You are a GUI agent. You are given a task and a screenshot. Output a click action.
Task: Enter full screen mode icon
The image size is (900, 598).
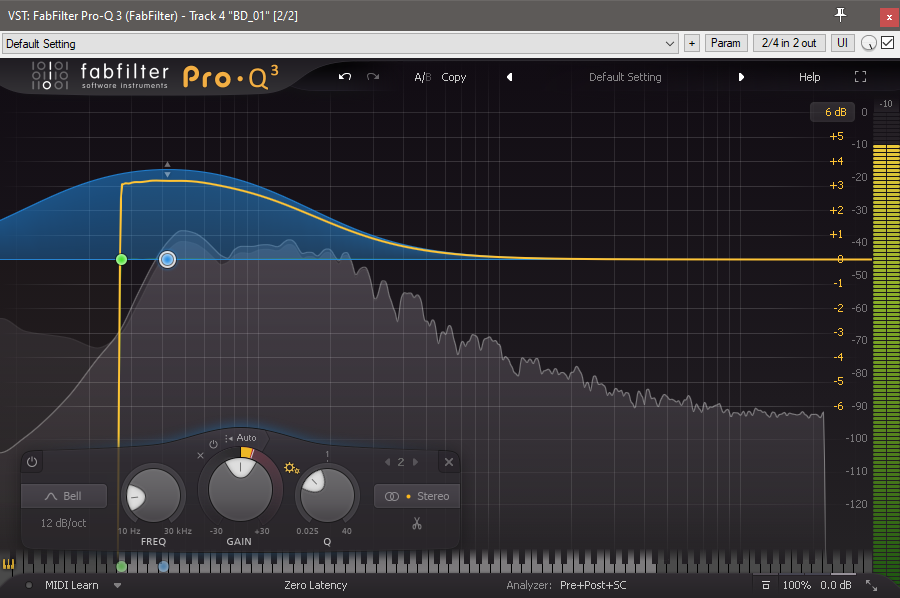pos(860,77)
